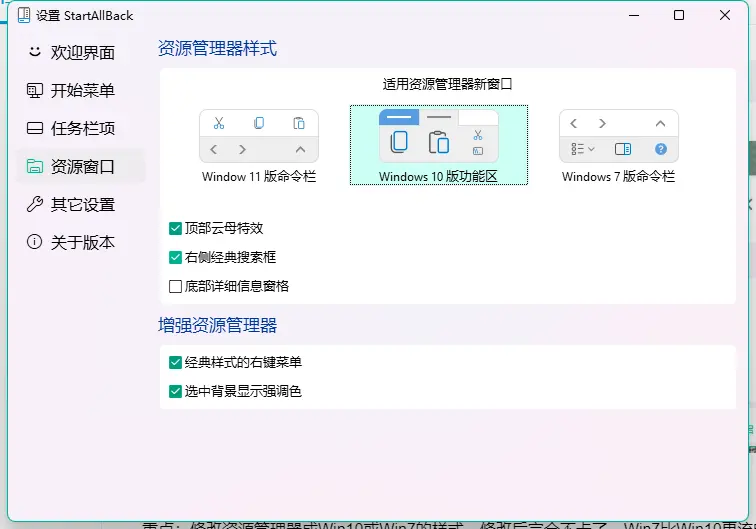Screen dimensions: 756x529
Task: Click the wrench icon beside 其它设置
Action: click(35, 204)
